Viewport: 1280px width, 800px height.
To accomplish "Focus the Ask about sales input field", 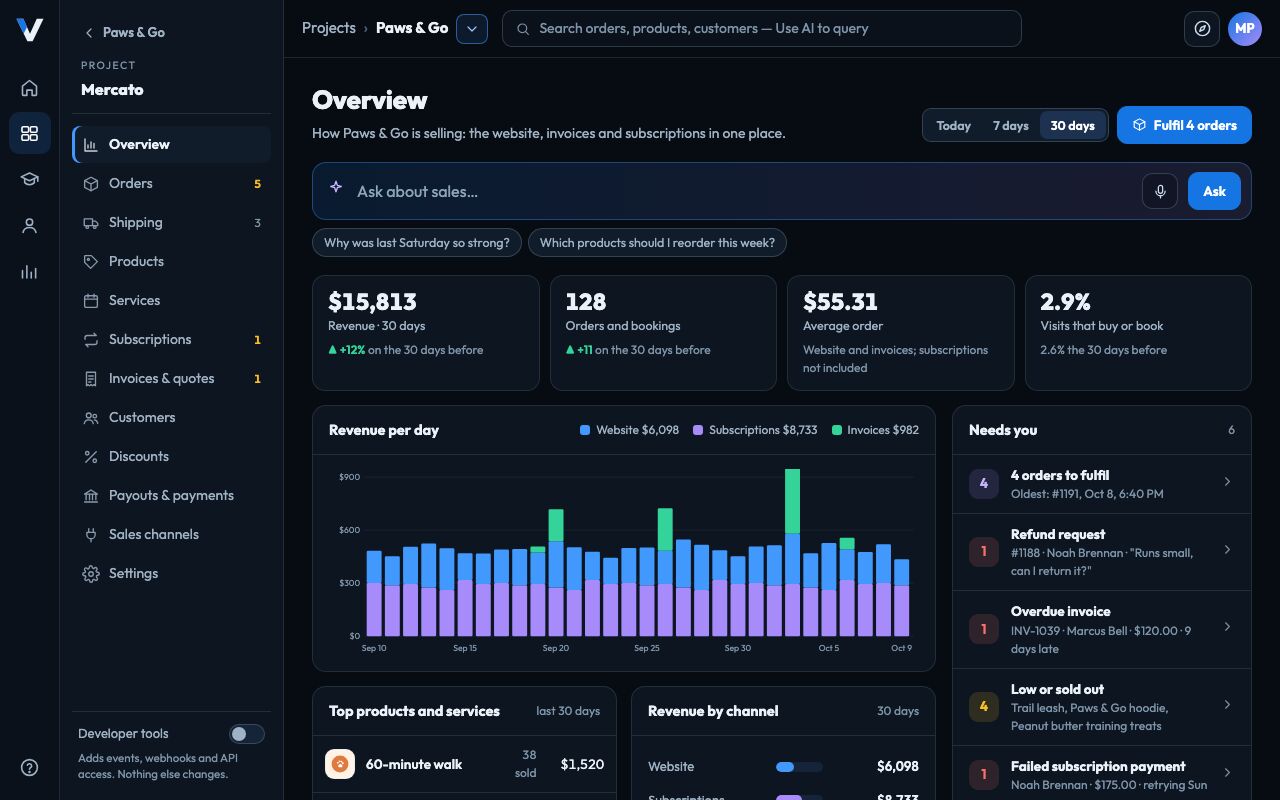I will [742, 191].
